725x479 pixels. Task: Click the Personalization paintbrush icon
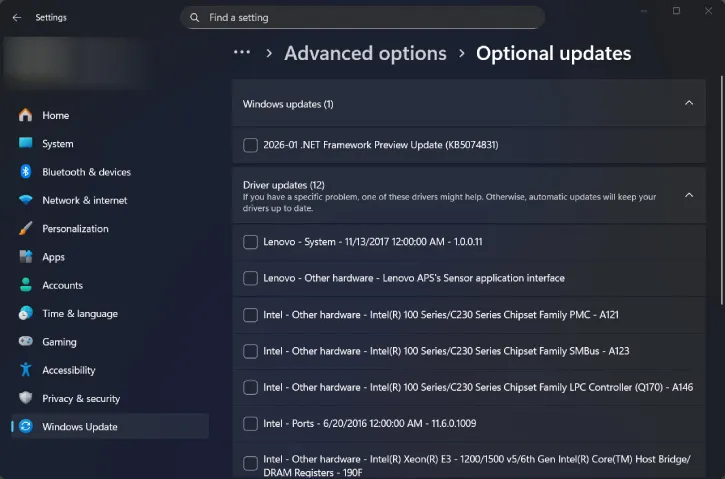(26, 228)
